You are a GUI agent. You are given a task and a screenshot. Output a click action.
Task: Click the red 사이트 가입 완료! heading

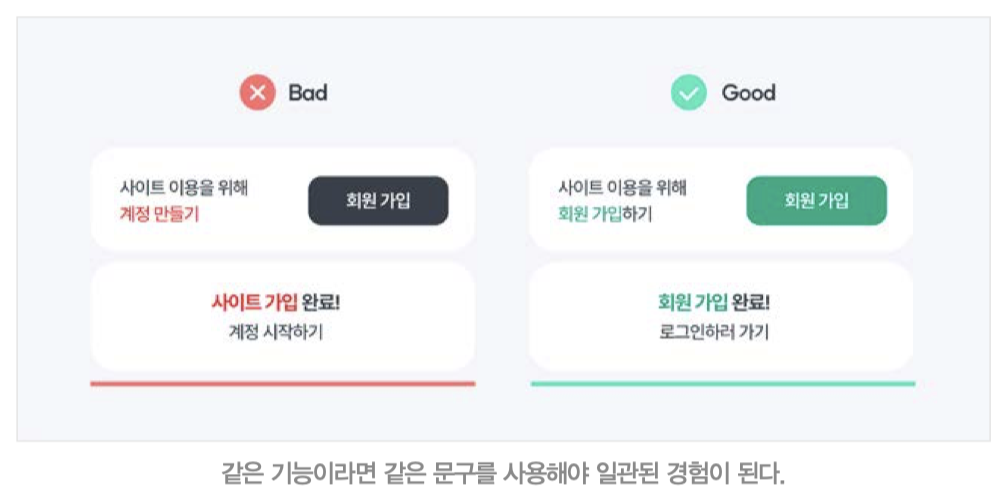coord(276,302)
